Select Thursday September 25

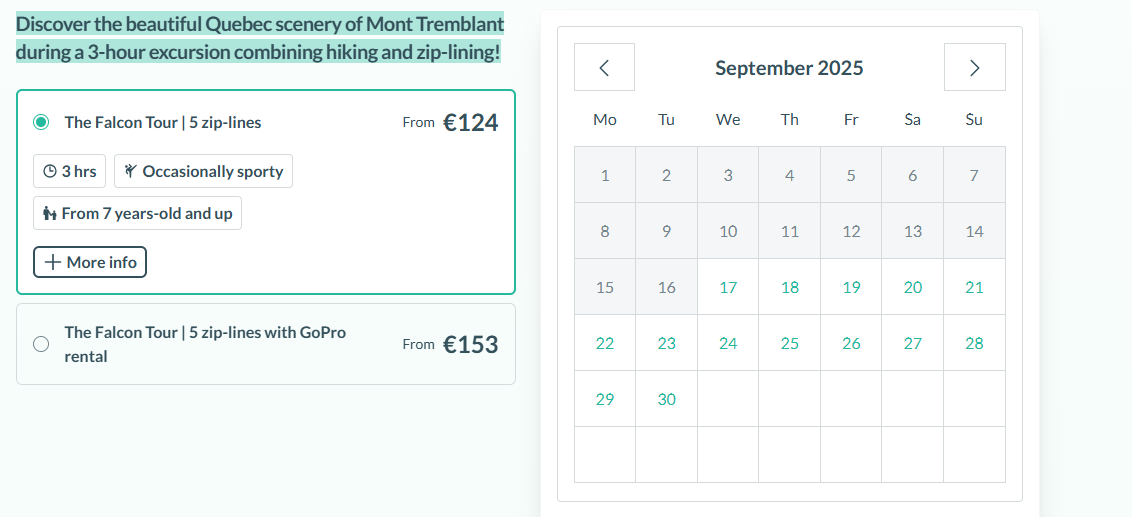(790, 343)
